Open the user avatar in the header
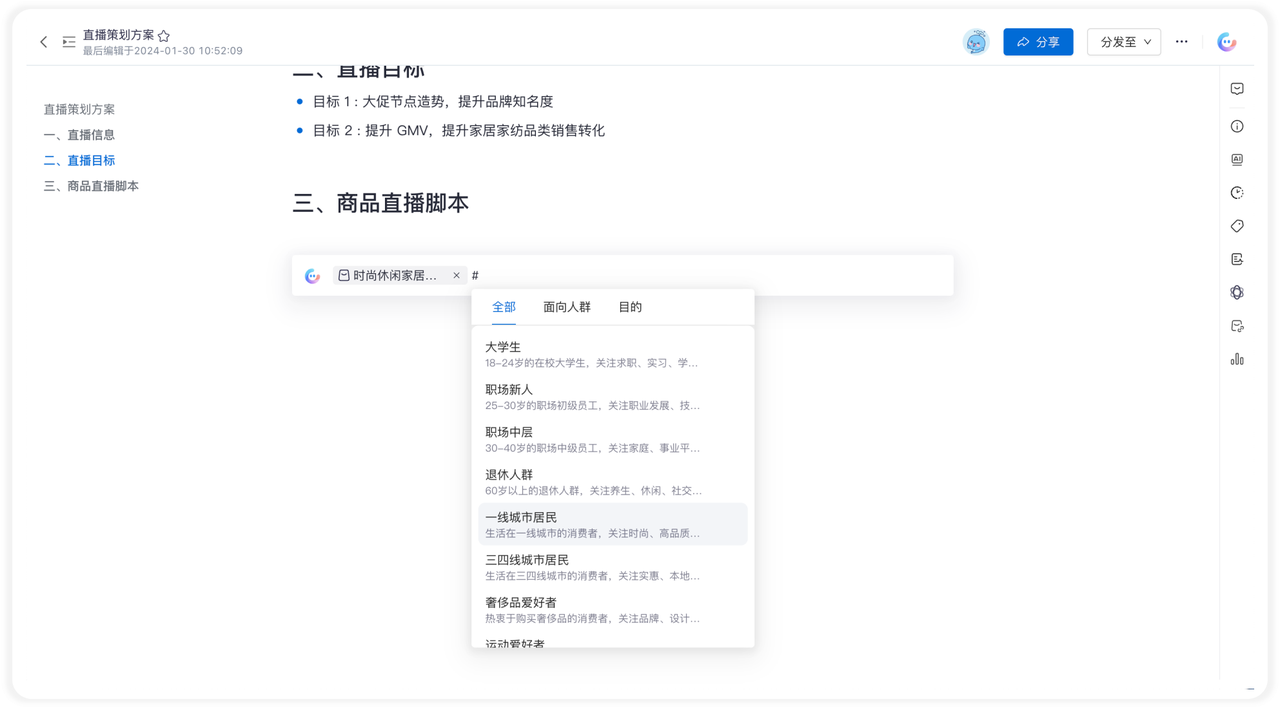Viewport: 1280px width, 708px height. [x=975, y=42]
